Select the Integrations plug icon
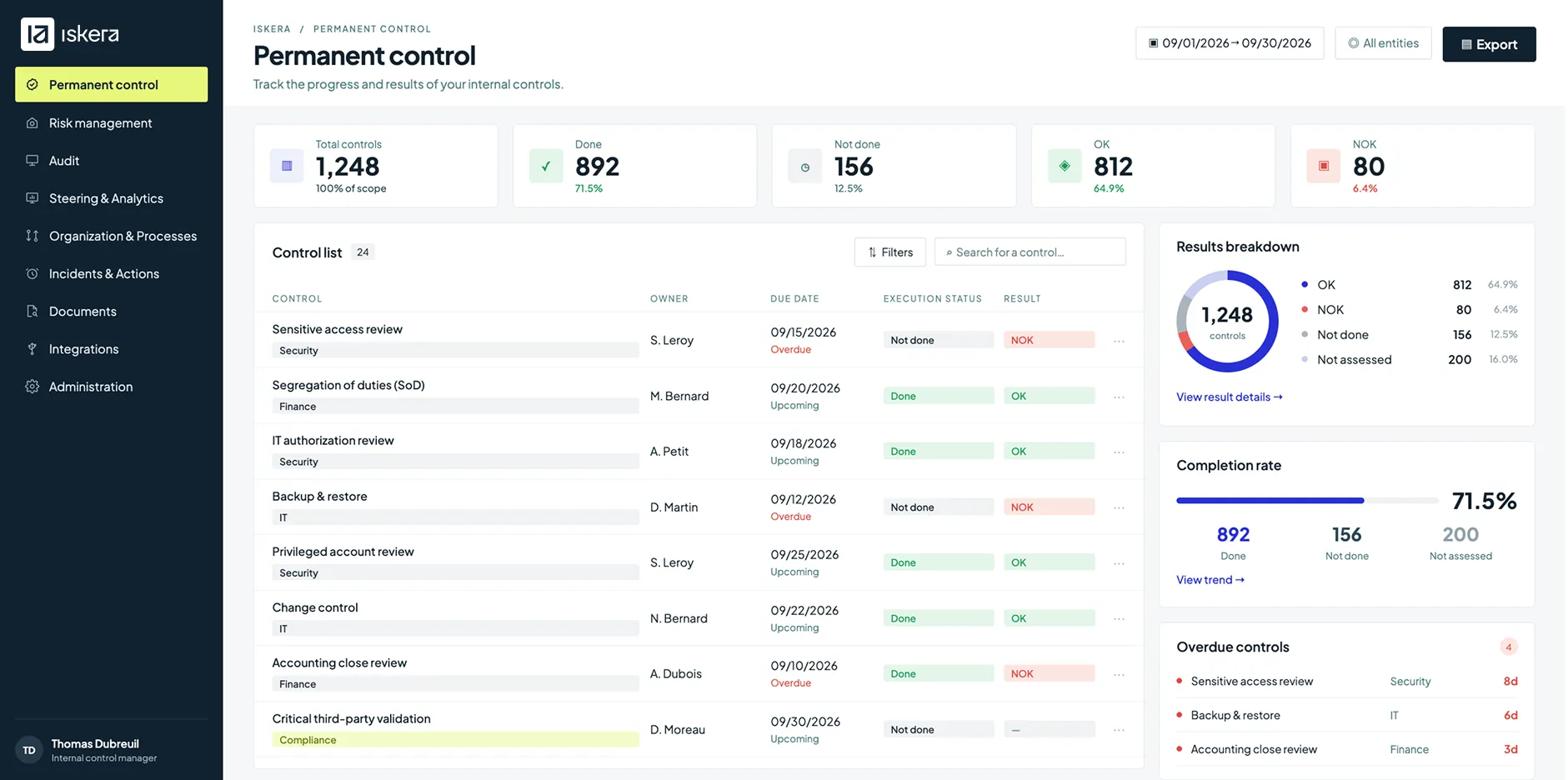This screenshot has height=780, width=1568. (x=33, y=349)
